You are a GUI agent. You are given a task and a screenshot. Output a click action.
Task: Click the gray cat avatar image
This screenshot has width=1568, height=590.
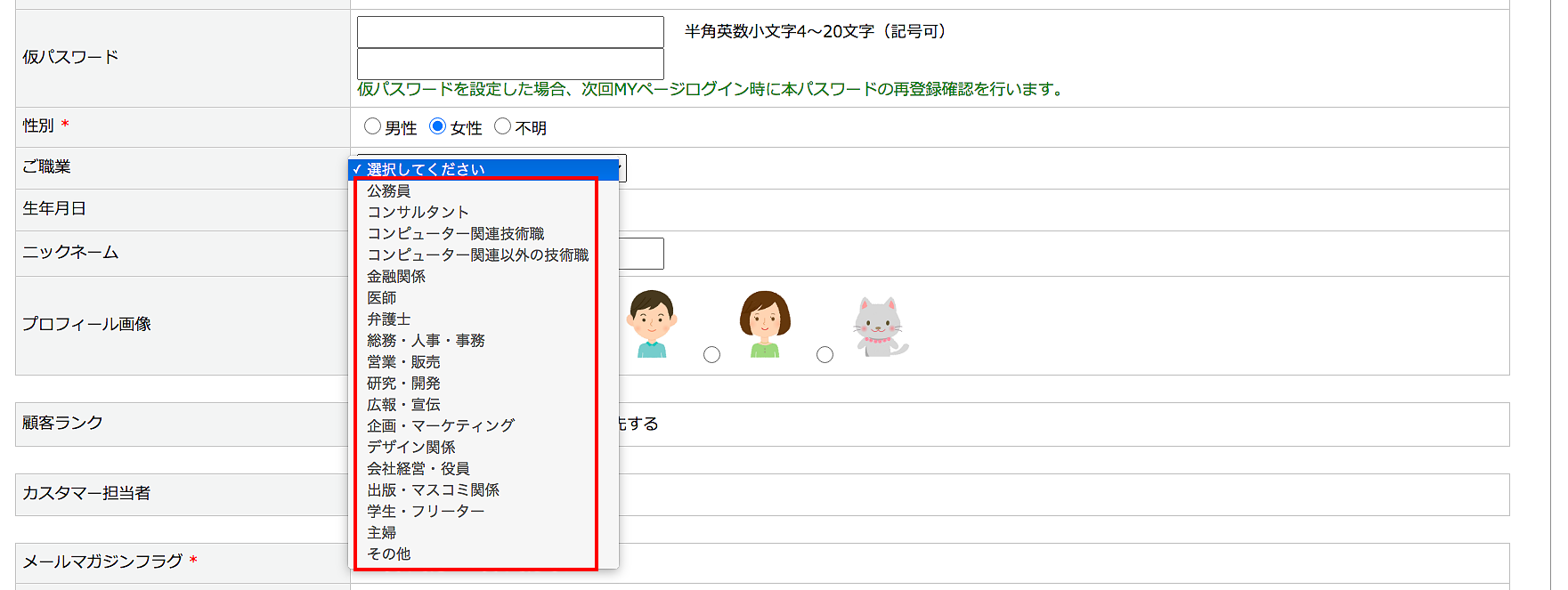(x=879, y=327)
